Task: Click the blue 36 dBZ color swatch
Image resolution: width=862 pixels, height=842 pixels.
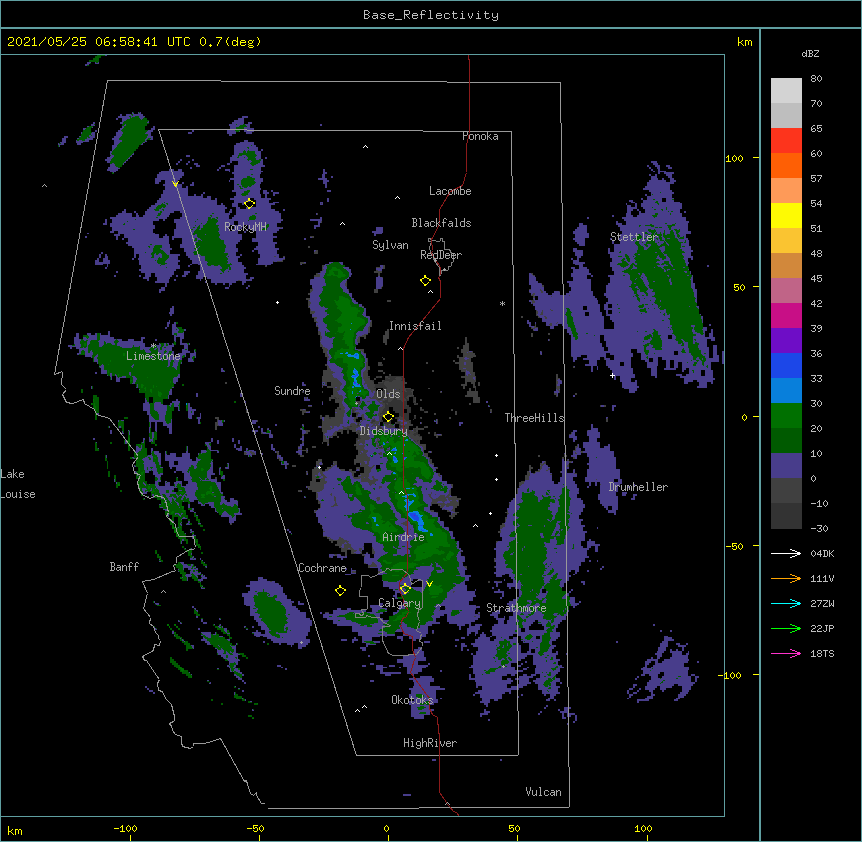Action: point(786,365)
